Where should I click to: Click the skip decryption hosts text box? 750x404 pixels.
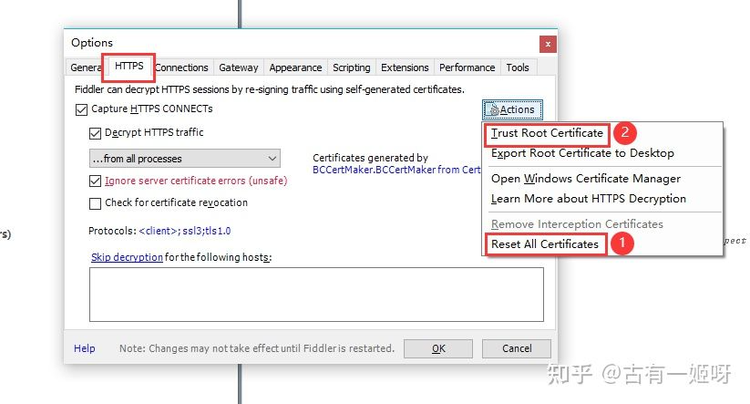pos(316,295)
